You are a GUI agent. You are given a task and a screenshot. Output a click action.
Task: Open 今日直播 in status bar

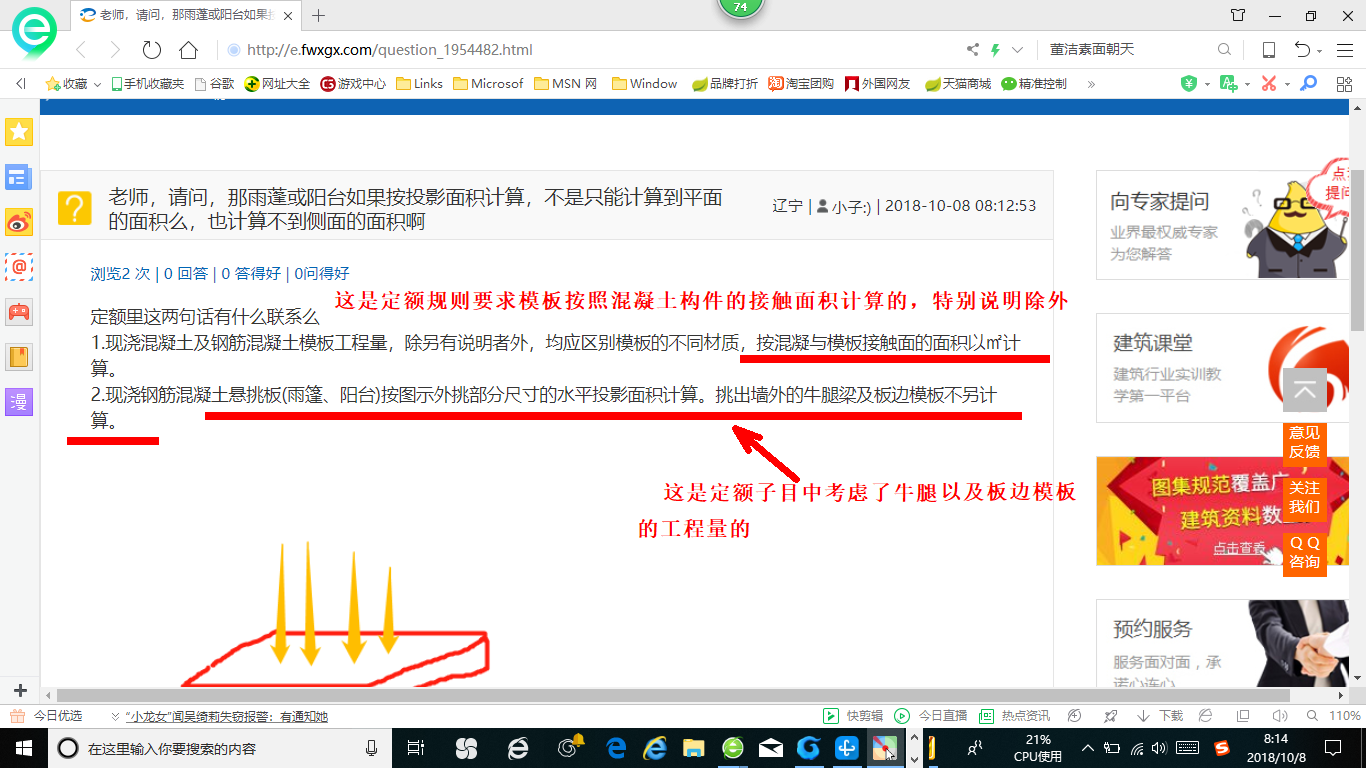931,716
